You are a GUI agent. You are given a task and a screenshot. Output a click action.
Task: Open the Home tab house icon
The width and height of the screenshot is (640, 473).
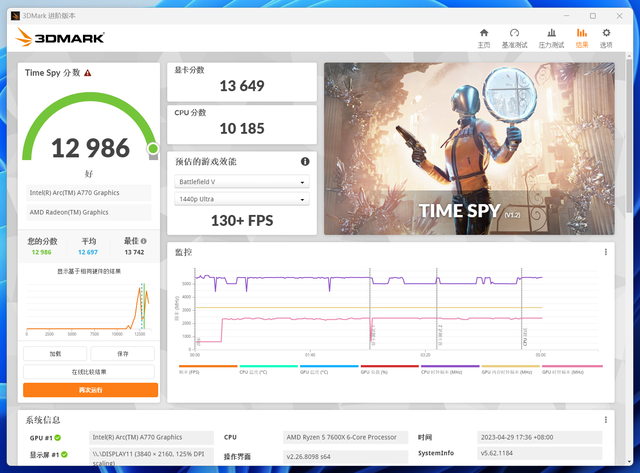pyautogui.click(x=484, y=33)
